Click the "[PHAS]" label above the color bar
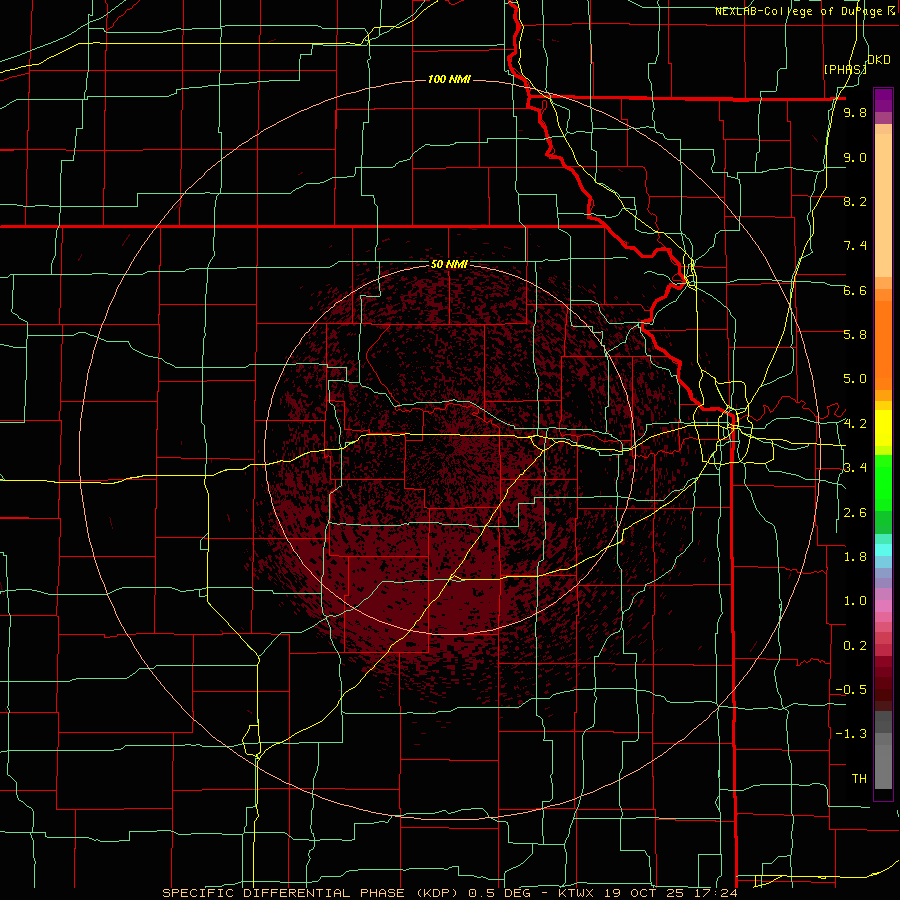This screenshot has width=900, height=900. pyautogui.click(x=845, y=69)
